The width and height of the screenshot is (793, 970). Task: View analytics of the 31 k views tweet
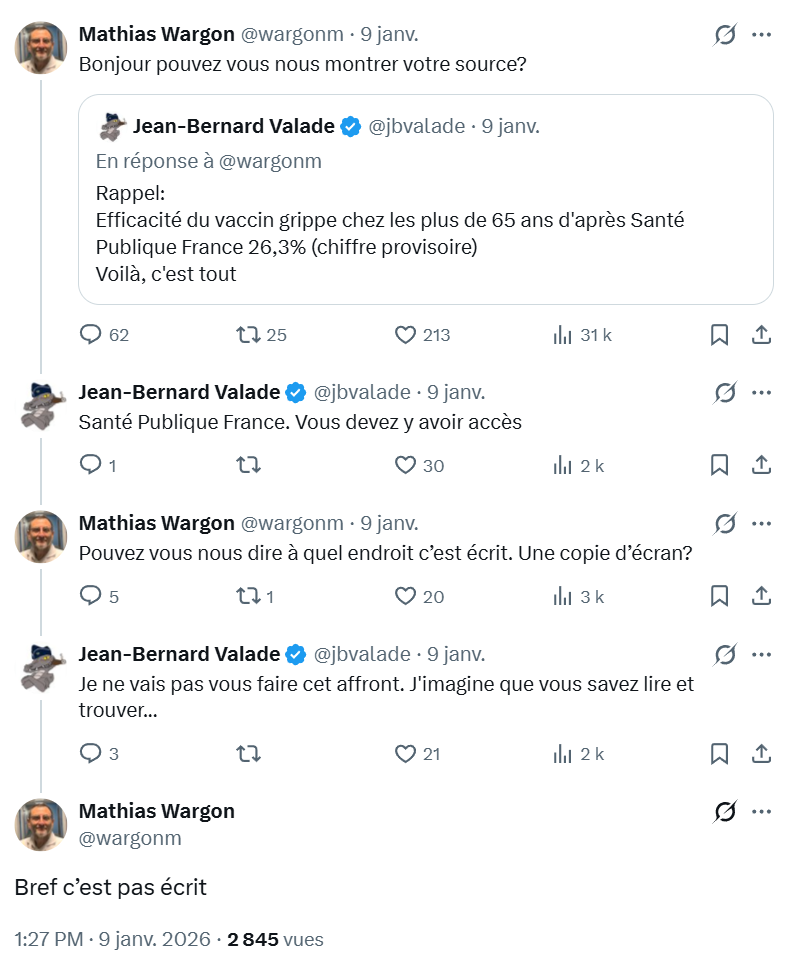(x=562, y=335)
